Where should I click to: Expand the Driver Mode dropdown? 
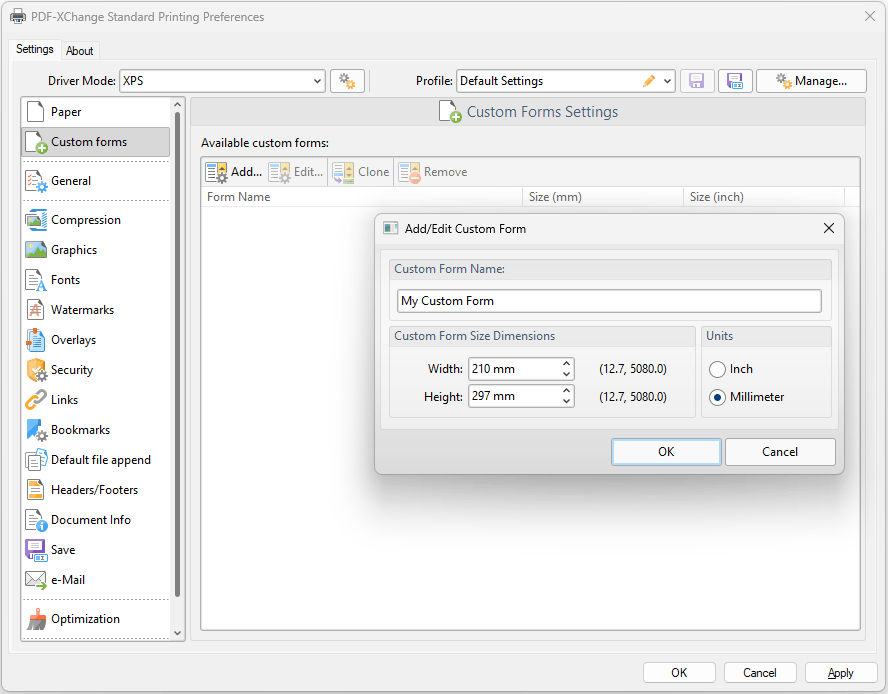pyautogui.click(x=317, y=81)
